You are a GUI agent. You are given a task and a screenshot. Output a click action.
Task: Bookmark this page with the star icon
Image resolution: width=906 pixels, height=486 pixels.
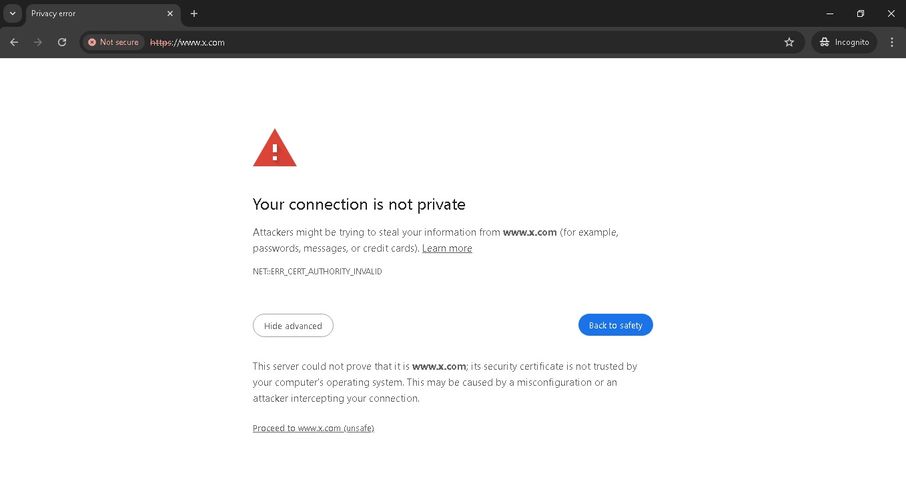[x=789, y=42]
